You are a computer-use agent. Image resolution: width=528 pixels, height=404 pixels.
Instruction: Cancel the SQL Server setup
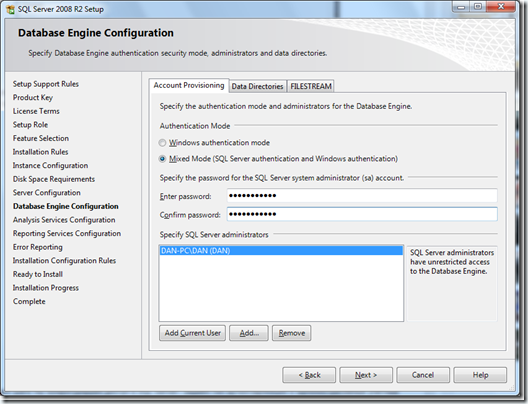point(423,375)
